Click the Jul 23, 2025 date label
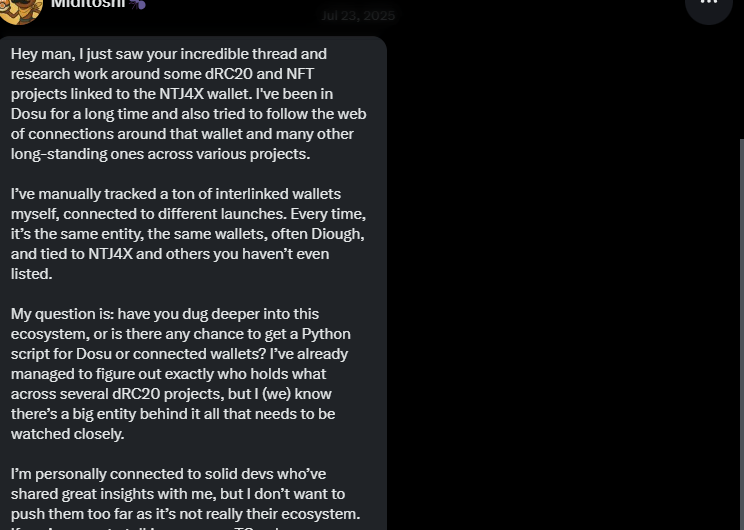This screenshot has height=530, width=744. coord(358,16)
